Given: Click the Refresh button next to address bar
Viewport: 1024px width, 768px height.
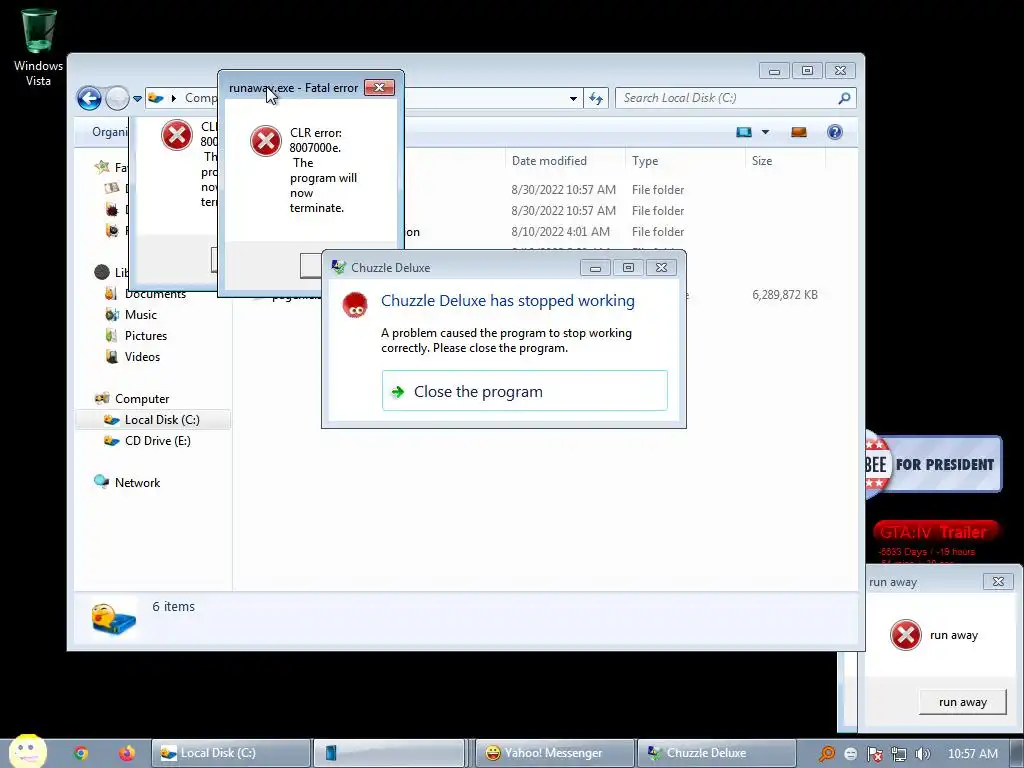Looking at the screenshot, I should pos(596,99).
